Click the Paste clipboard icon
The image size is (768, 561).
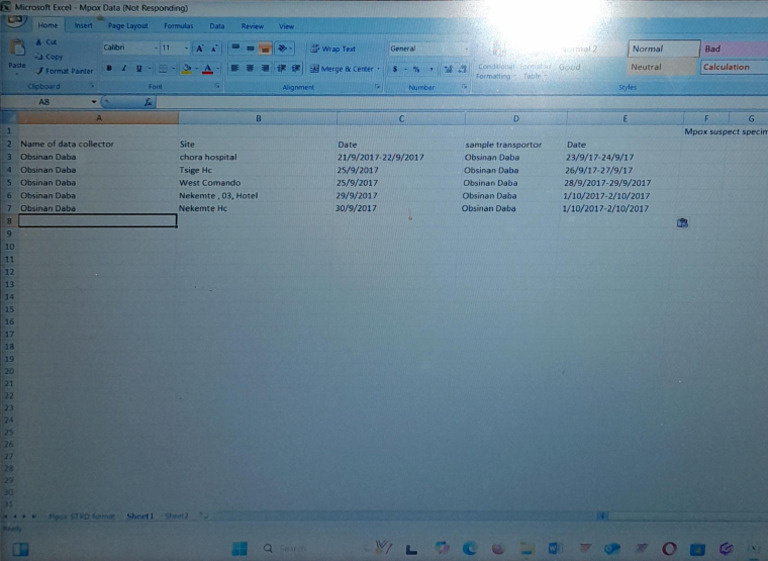[x=18, y=49]
